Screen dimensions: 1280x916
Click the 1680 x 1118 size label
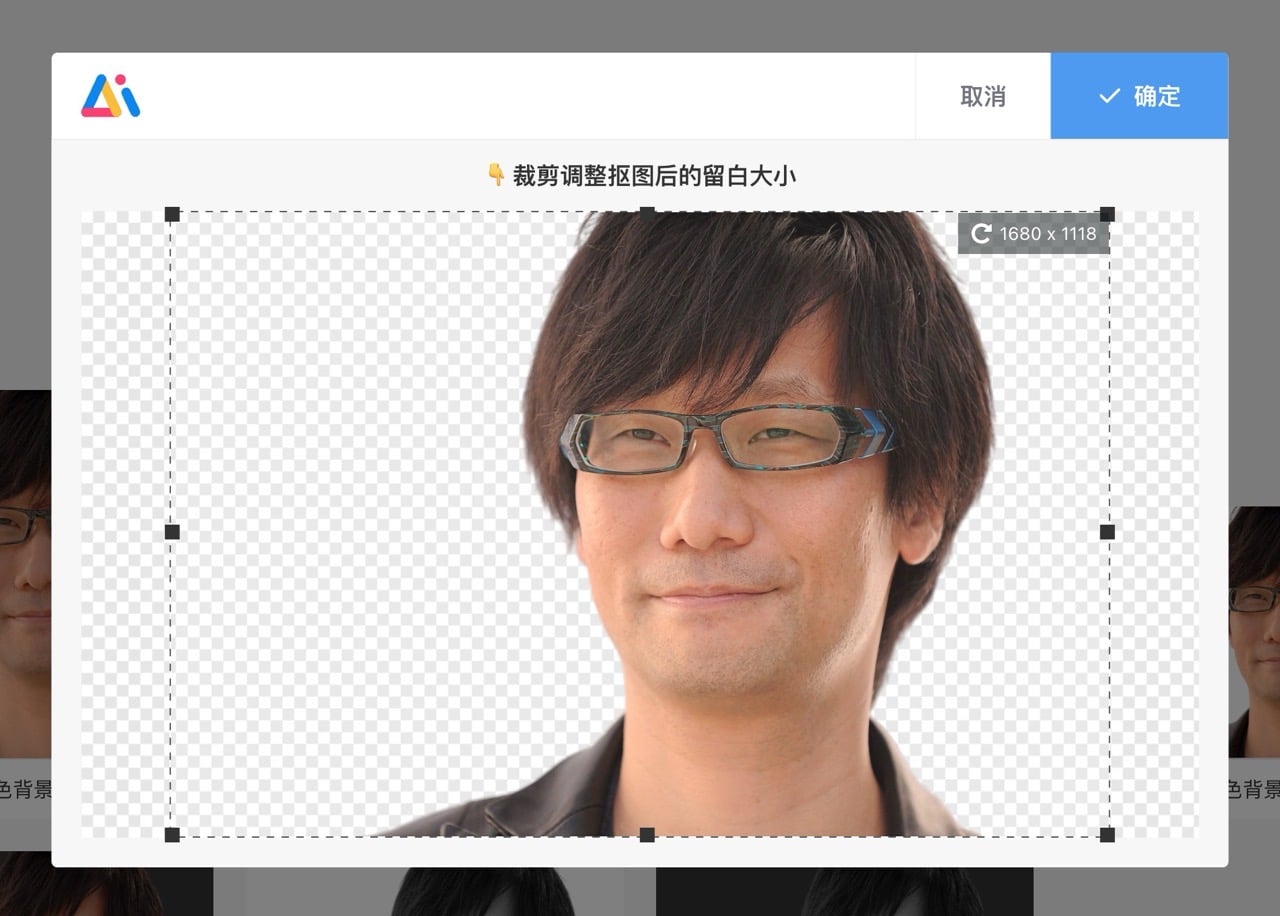1048,233
